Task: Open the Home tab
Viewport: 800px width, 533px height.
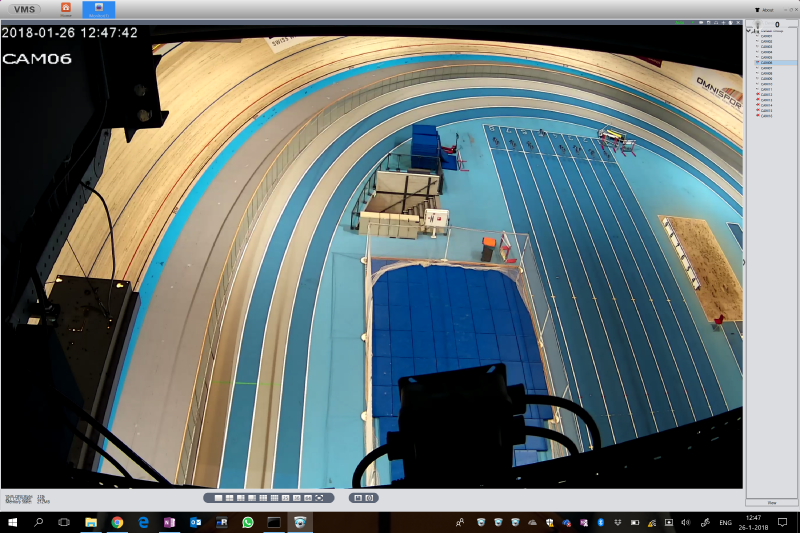Action: pyautogui.click(x=66, y=9)
